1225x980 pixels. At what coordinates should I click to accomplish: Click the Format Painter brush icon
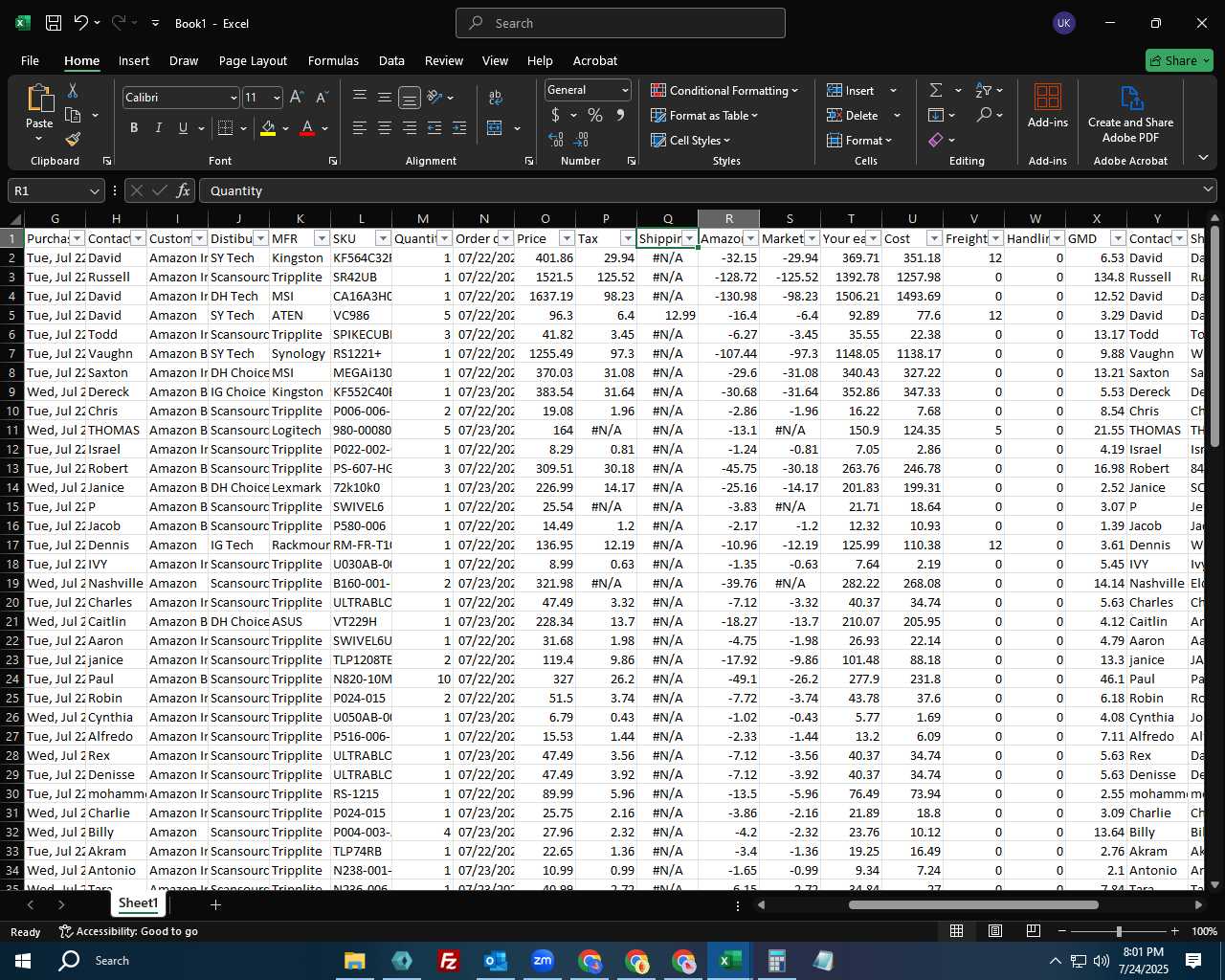click(x=73, y=139)
